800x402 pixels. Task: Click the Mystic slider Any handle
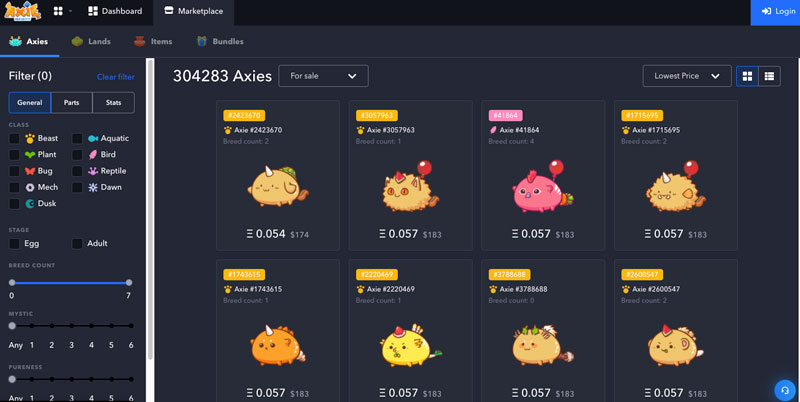(12, 326)
